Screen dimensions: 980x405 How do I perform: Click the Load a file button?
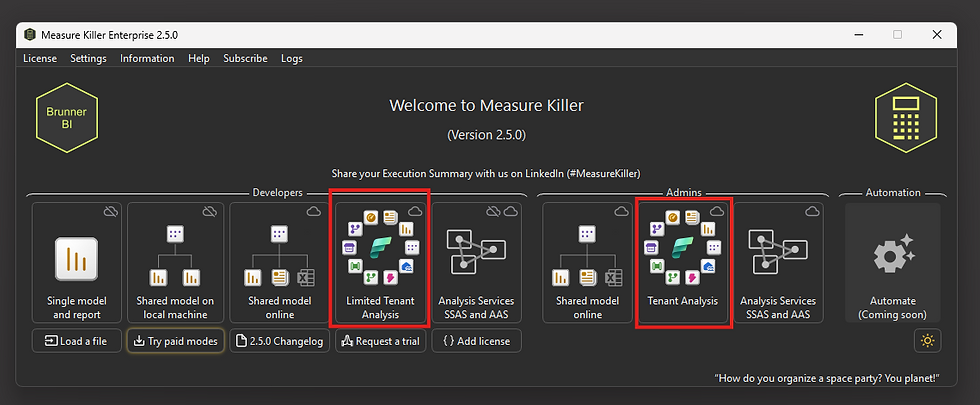(x=77, y=341)
